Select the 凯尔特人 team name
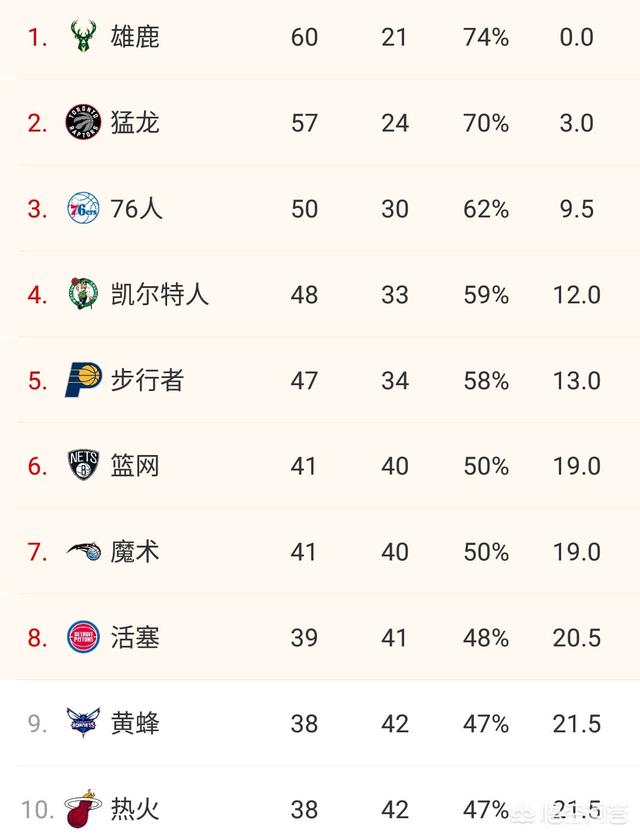 pyautogui.click(x=159, y=294)
